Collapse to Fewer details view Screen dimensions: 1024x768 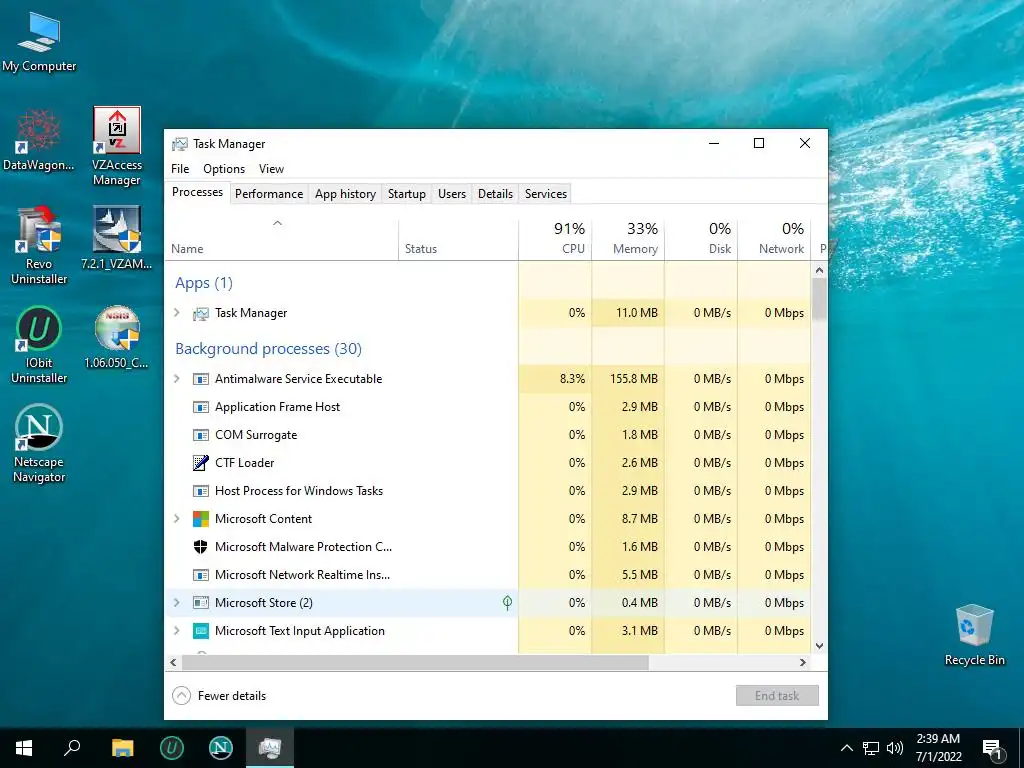219,696
